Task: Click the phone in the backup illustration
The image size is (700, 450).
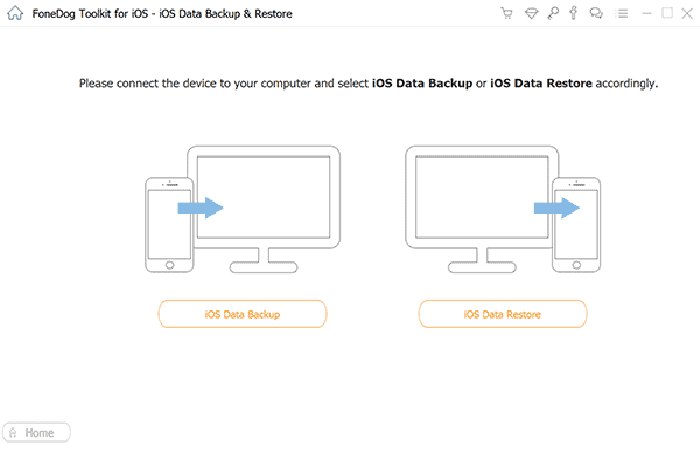Action: click(170, 225)
